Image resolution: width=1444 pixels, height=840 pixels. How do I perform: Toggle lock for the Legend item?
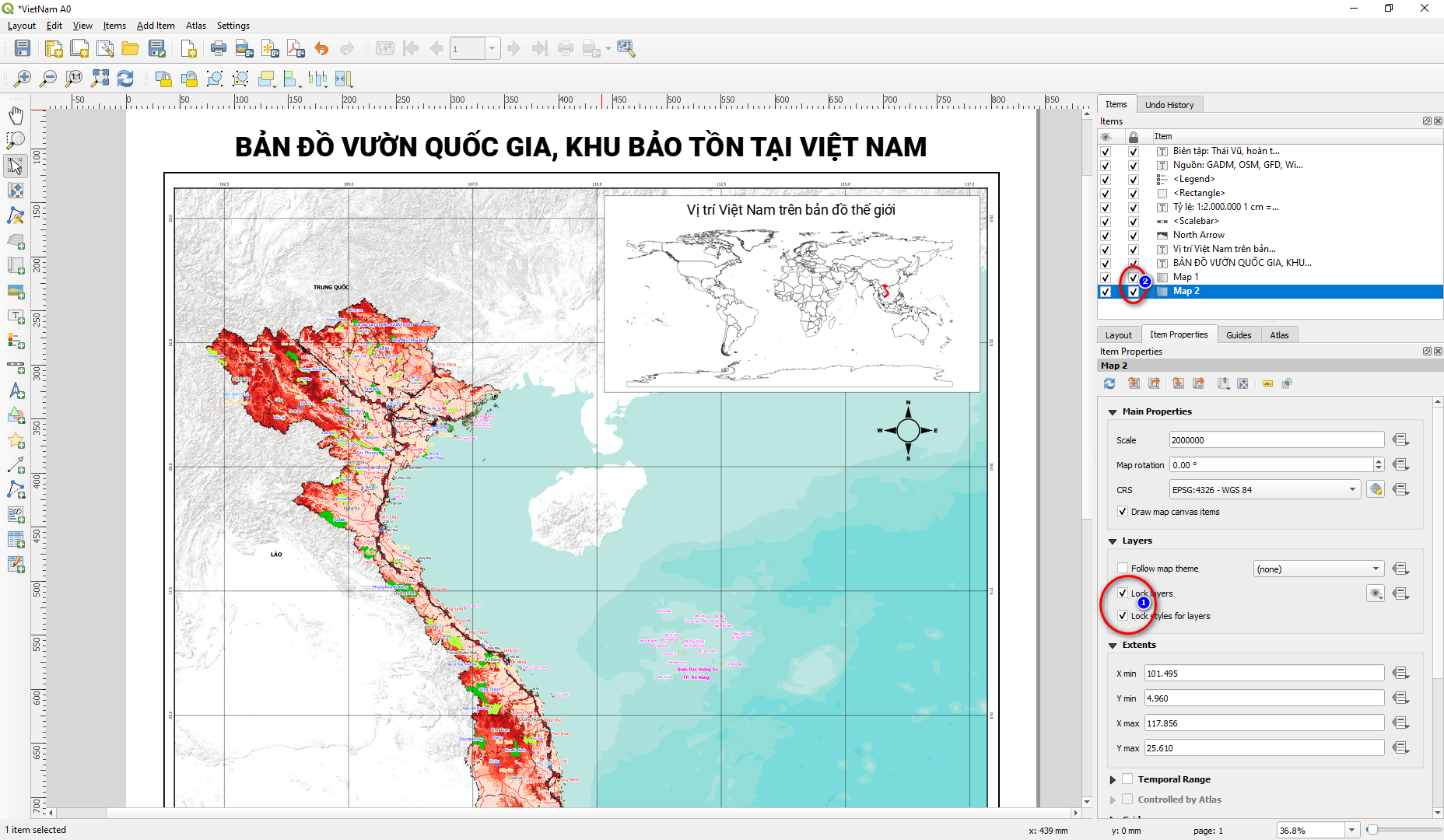point(1134,180)
